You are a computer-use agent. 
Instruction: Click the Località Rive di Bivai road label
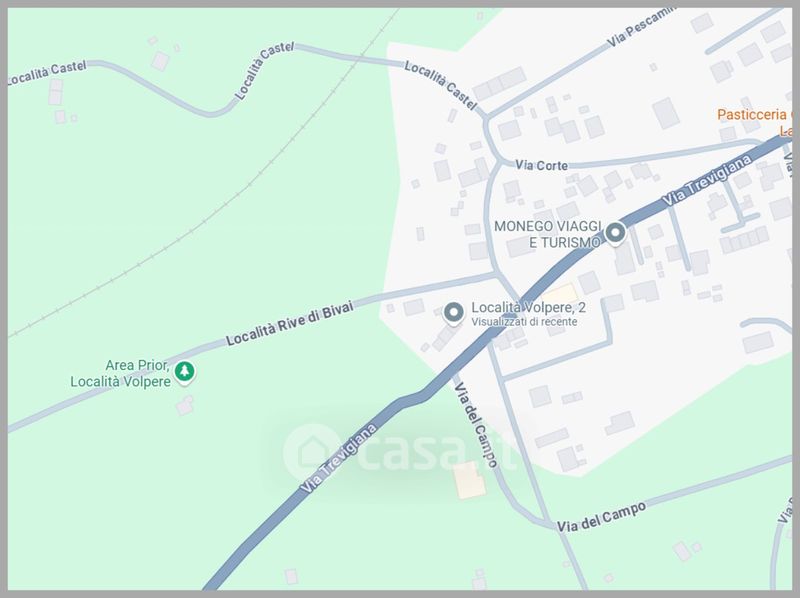(x=289, y=324)
